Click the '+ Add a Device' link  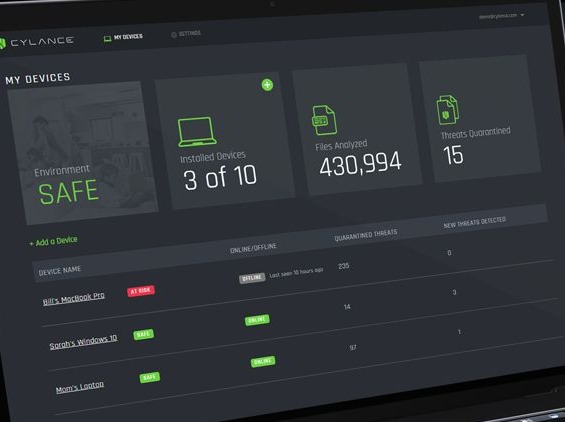(x=53, y=241)
